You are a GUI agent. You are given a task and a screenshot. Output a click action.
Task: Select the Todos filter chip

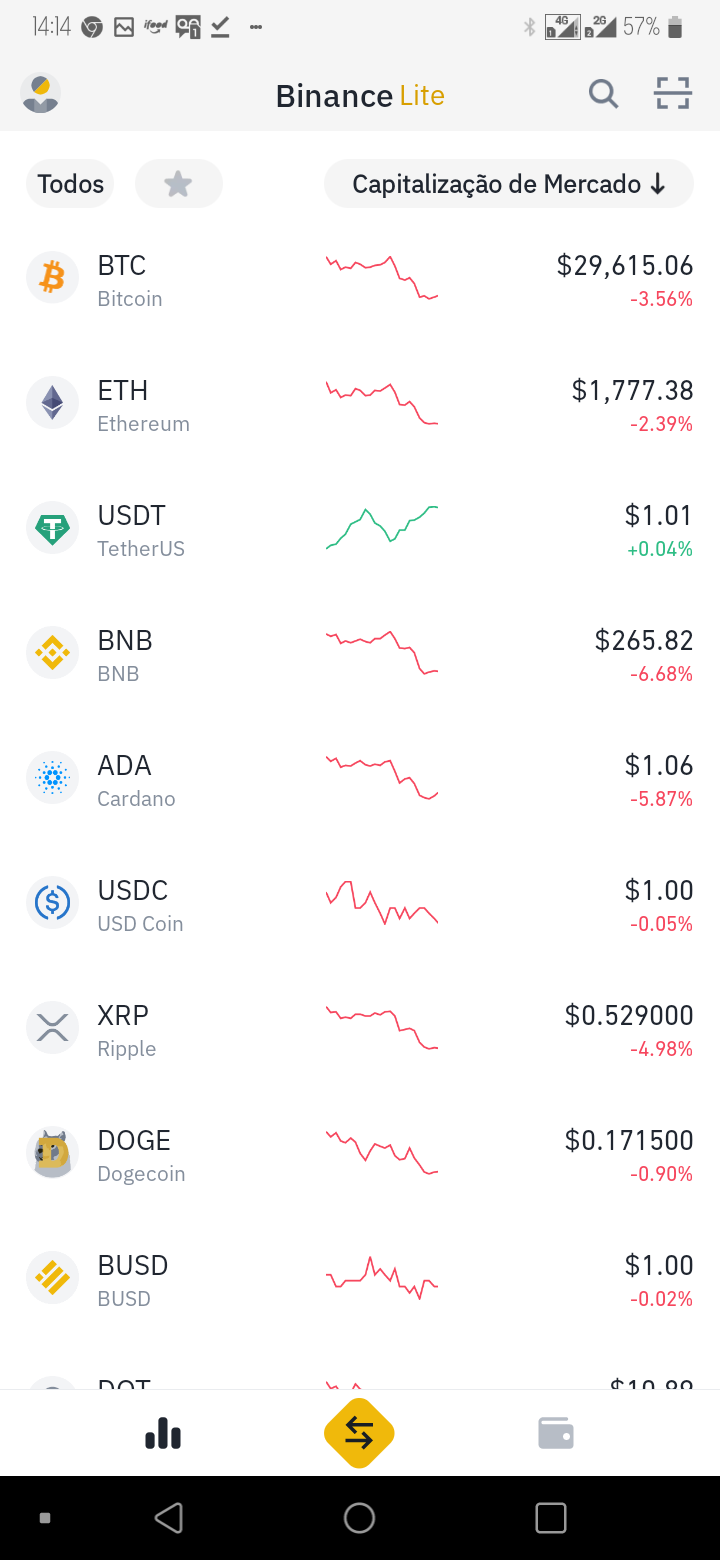71,184
